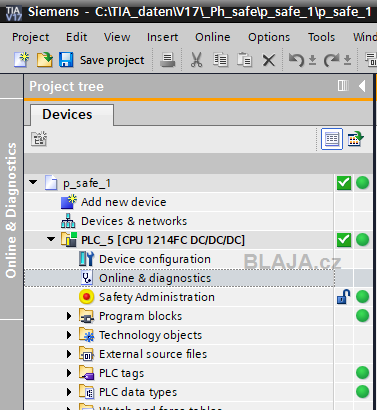Click the tree structure icon below the Devices tab
The image size is (377, 410).
(x=39, y=139)
